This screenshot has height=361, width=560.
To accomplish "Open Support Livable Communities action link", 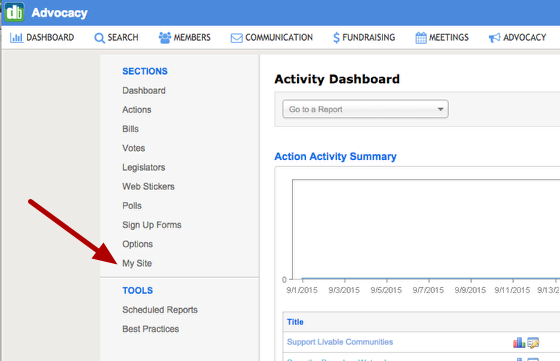I will click(x=340, y=342).
